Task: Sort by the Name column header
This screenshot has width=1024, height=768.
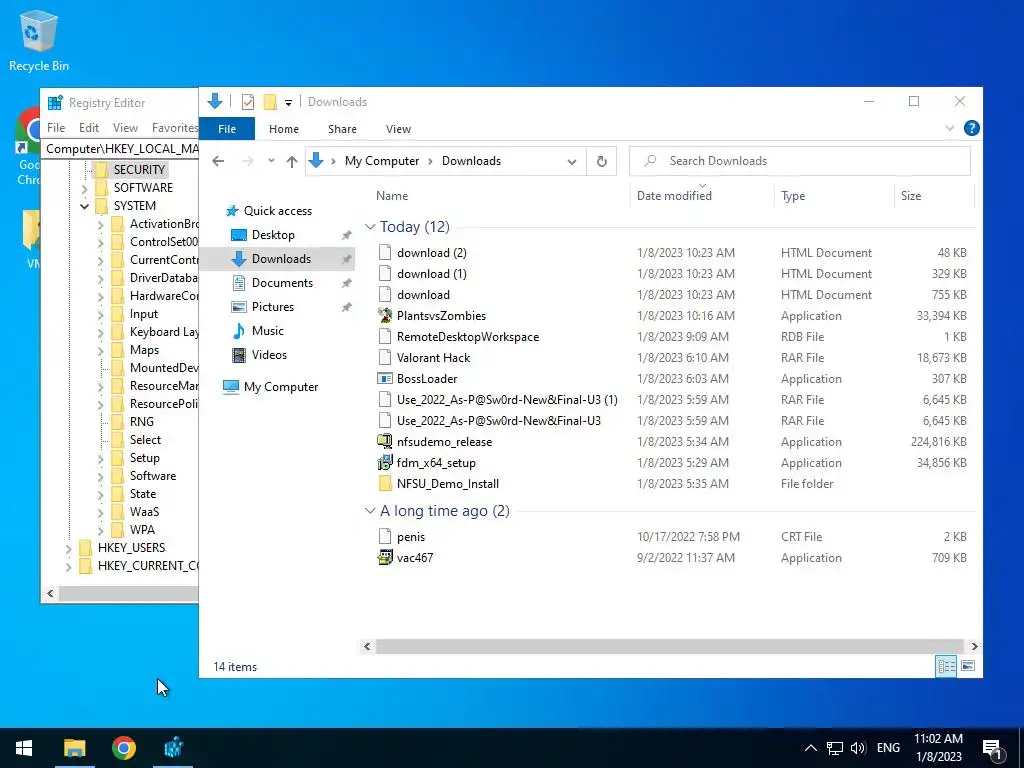Action: [x=392, y=196]
